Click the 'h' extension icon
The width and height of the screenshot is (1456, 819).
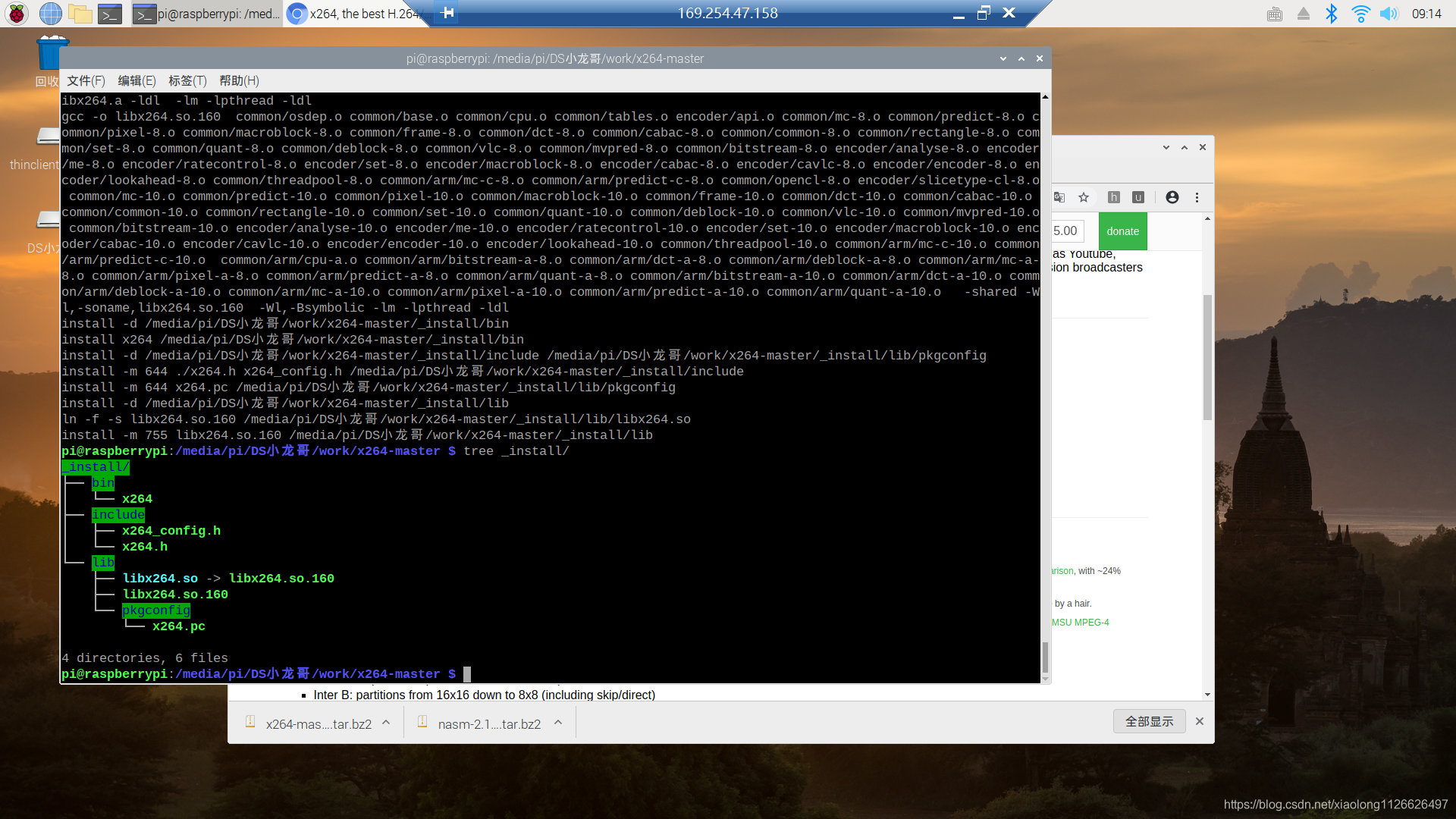[x=1113, y=197]
